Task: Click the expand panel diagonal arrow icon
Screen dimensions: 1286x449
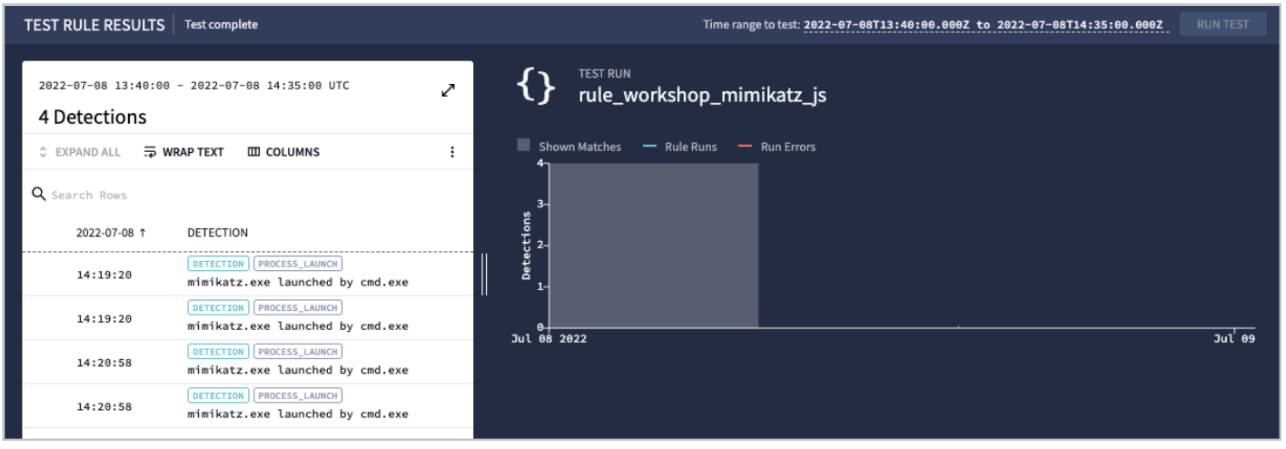Action: pyautogui.click(x=448, y=91)
